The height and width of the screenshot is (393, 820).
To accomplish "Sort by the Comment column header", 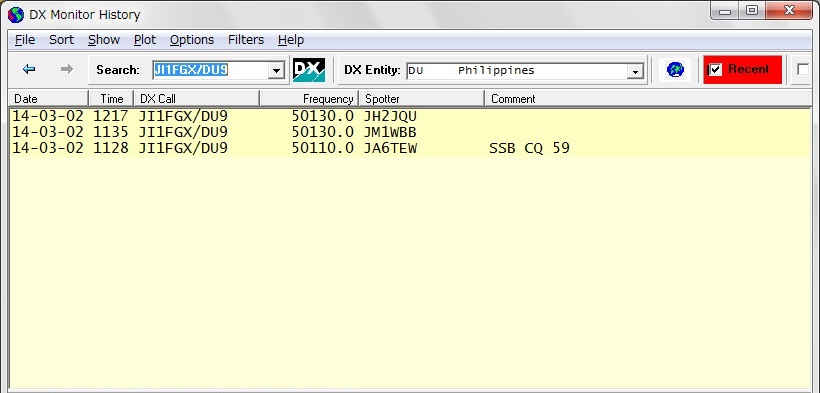I will click(x=647, y=98).
